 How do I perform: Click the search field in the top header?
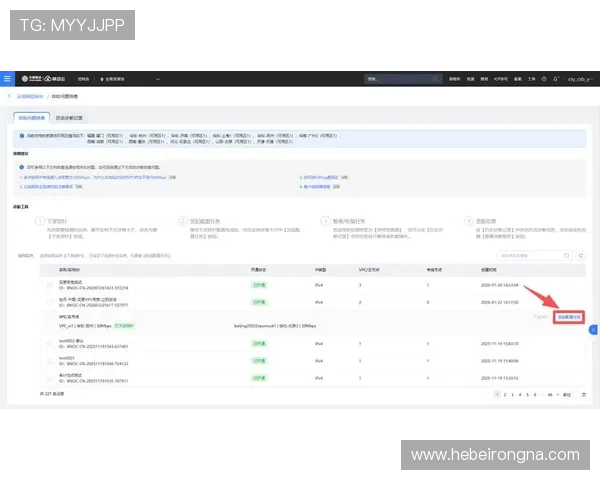400,78
